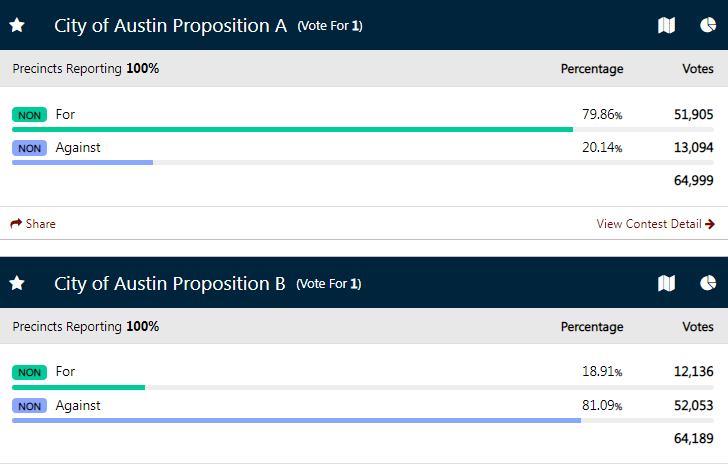This screenshot has width=728, height=467.
Task: Click the Share link text
Action: (x=40, y=224)
